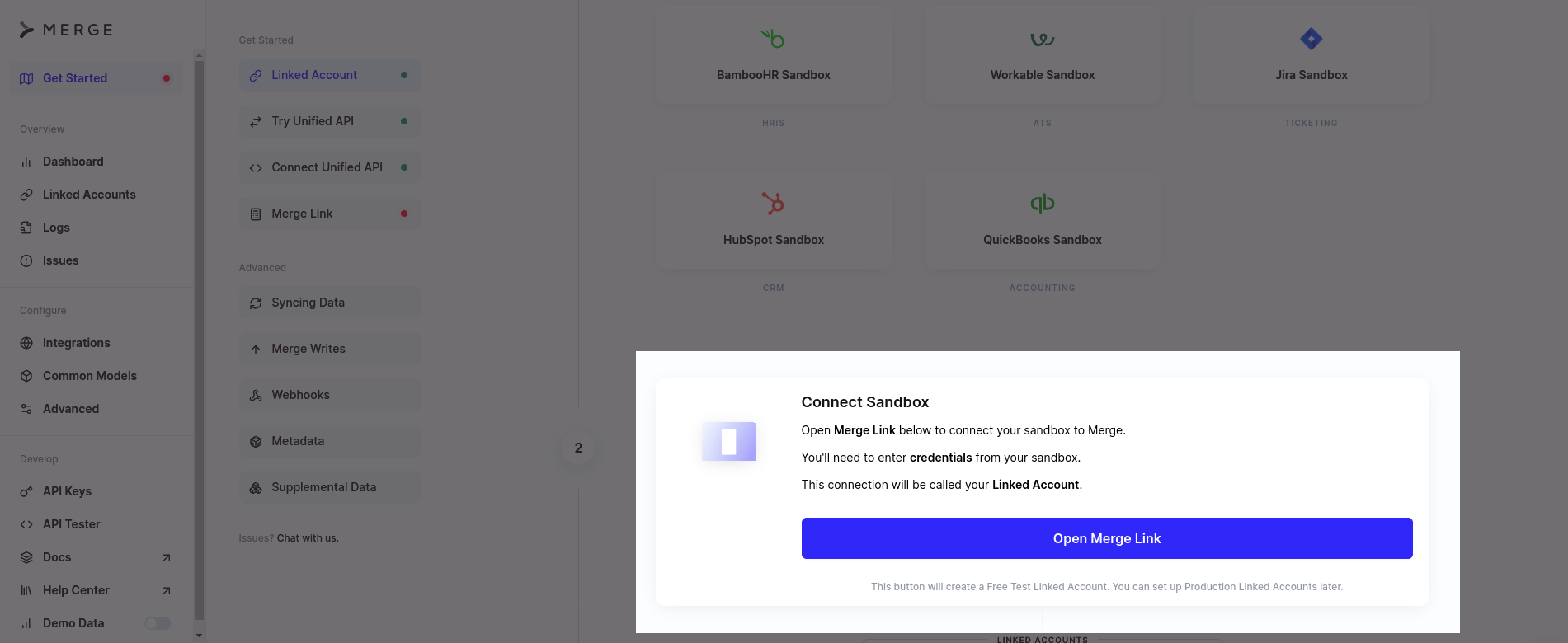This screenshot has width=1568, height=643.
Task: Select the Jira Sandbox diamond icon
Action: [1311, 38]
